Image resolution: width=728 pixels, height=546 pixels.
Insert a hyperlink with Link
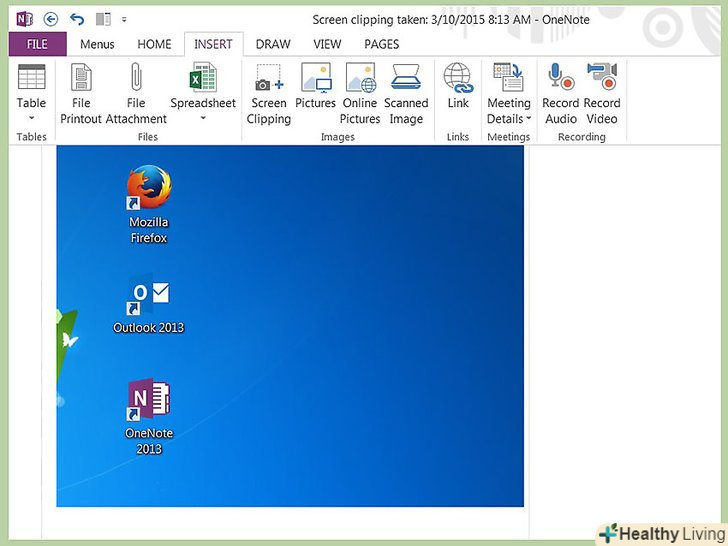point(458,94)
